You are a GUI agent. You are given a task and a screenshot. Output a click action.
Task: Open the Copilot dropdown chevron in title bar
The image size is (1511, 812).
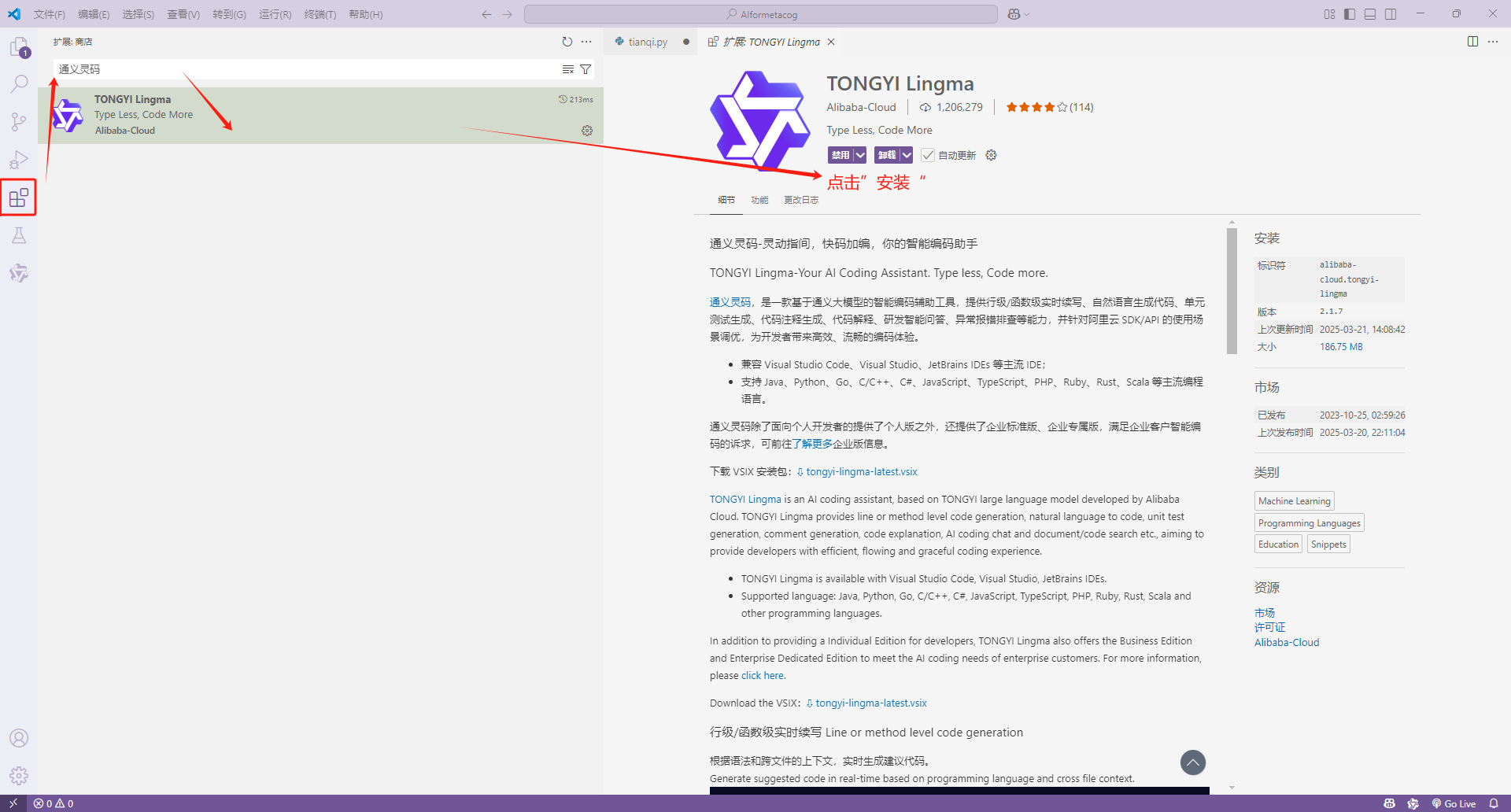point(1027,14)
